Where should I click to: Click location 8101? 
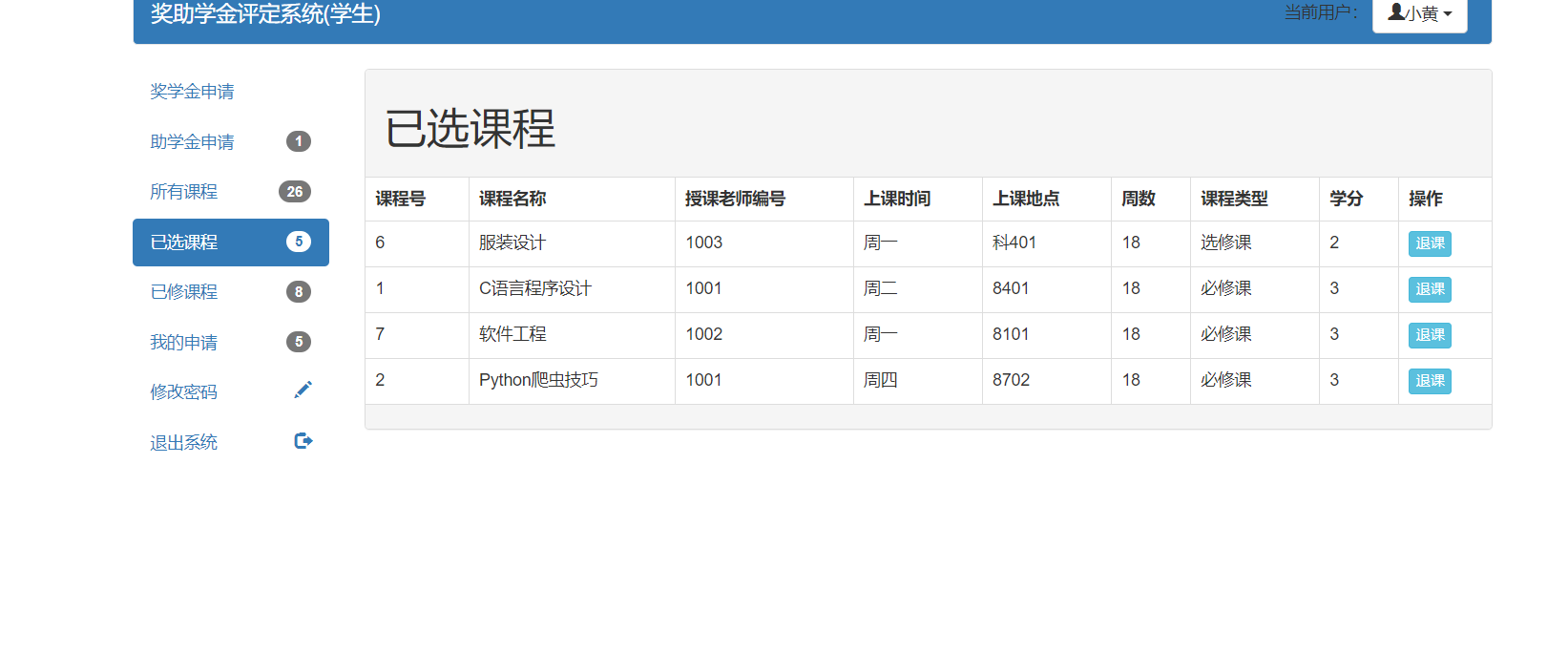1011,334
